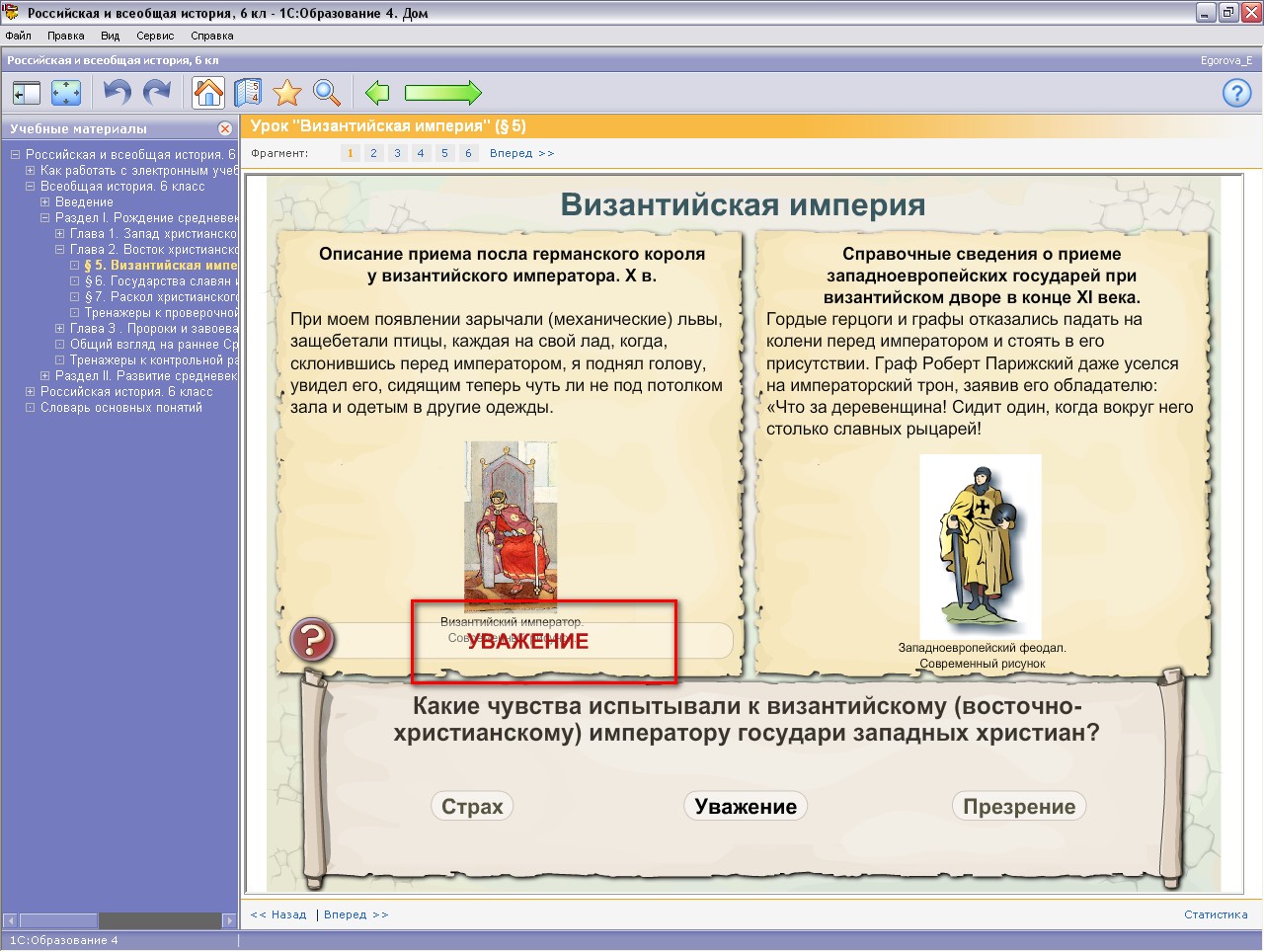Collapse Всеобщая история 6 класс node

click(x=30, y=187)
